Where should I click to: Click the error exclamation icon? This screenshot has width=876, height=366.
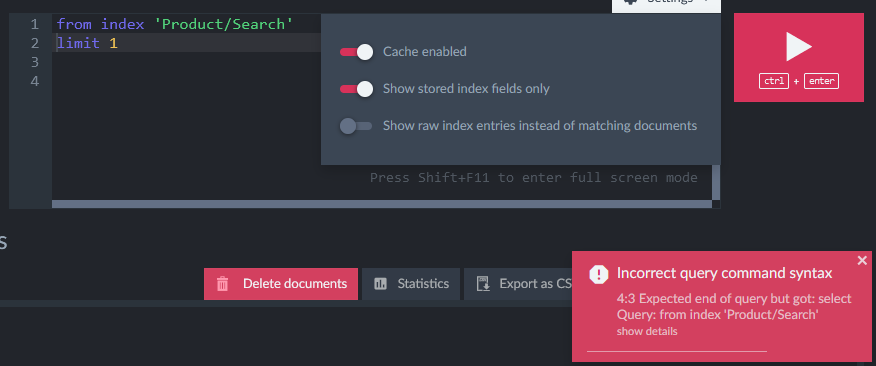(x=599, y=274)
